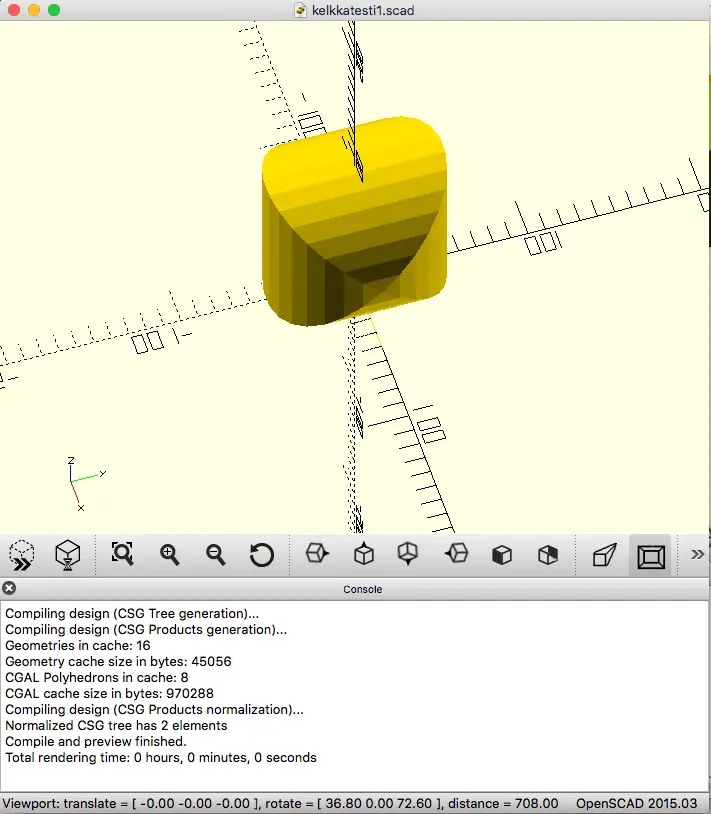Click 'Normalized CSG tree has 2 elements'
Viewport: 711px width, 814px height.
[116, 725]
